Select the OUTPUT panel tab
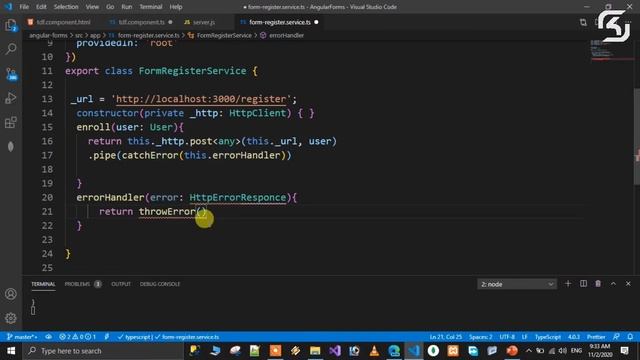 click(121, 284)
